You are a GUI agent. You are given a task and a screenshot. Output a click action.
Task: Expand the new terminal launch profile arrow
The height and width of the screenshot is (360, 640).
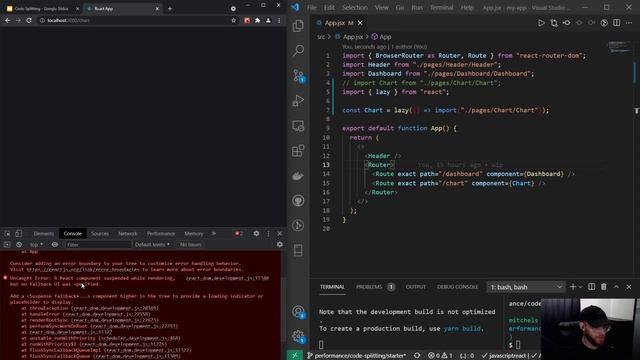(580, 287)
